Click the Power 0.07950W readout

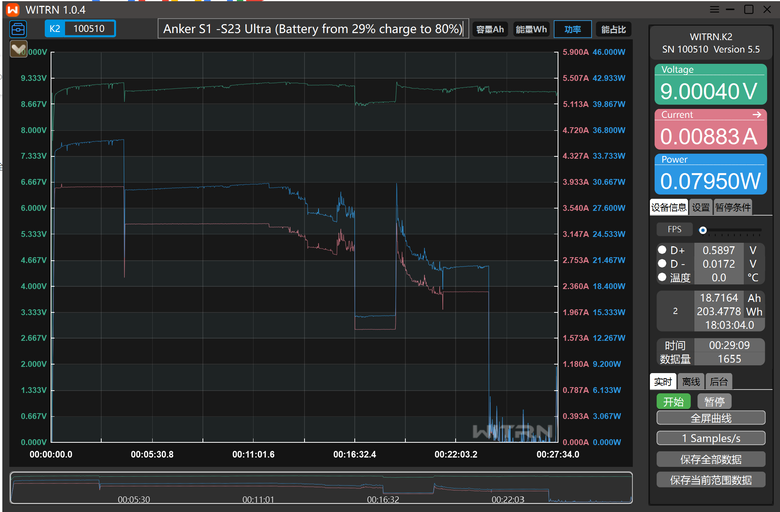710,174
